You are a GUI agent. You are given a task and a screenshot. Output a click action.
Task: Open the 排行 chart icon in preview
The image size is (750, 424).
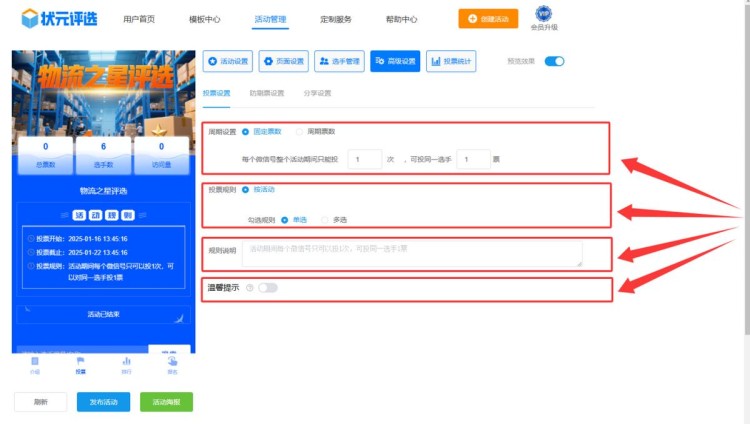tap(126, 362)
